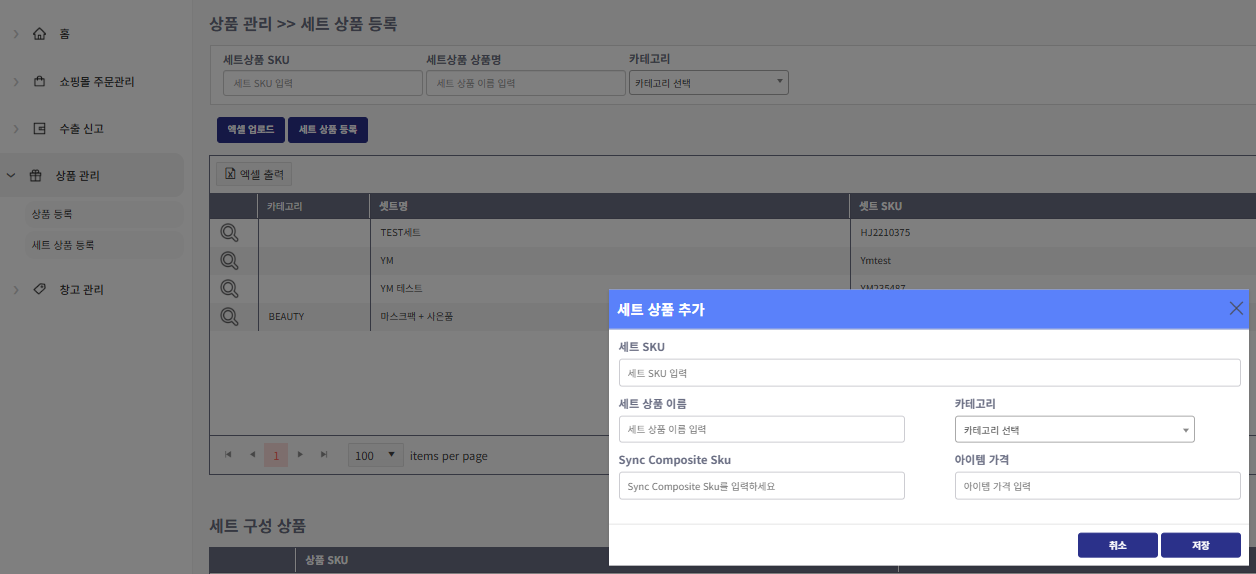Select the BEAUTY category cell
Screen dimensions: 1256x574
(x=314, y=317)
